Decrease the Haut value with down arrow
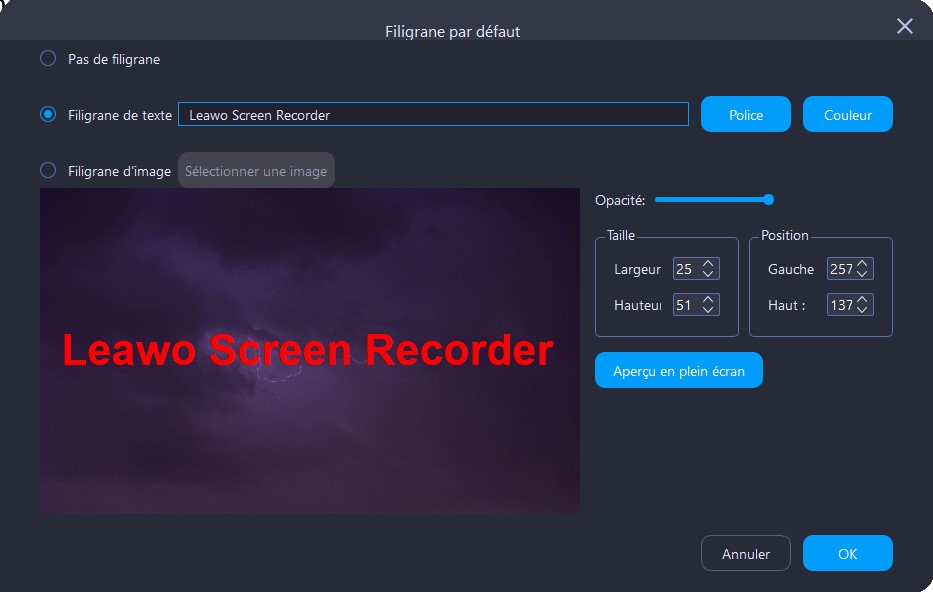This screenshot has height=592, width=933. pyautogui.click(x=862, y=310)
